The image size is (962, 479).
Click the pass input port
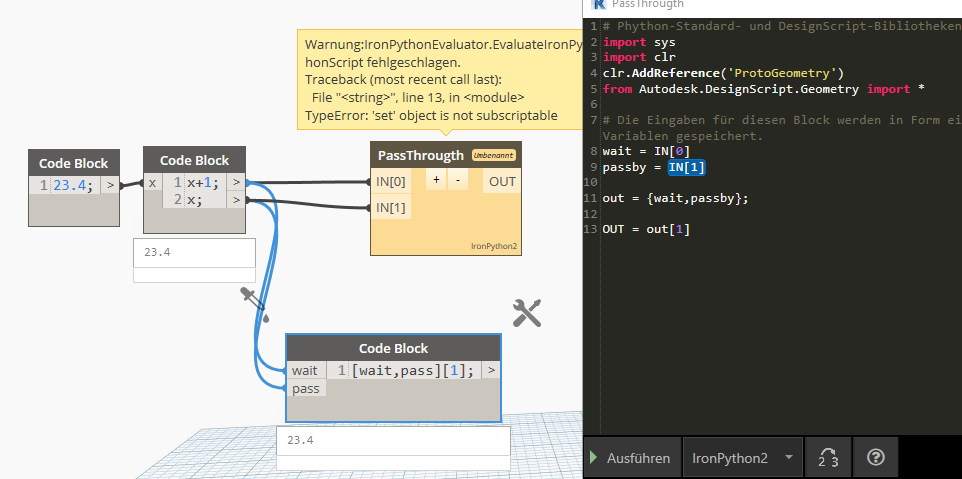306,389
